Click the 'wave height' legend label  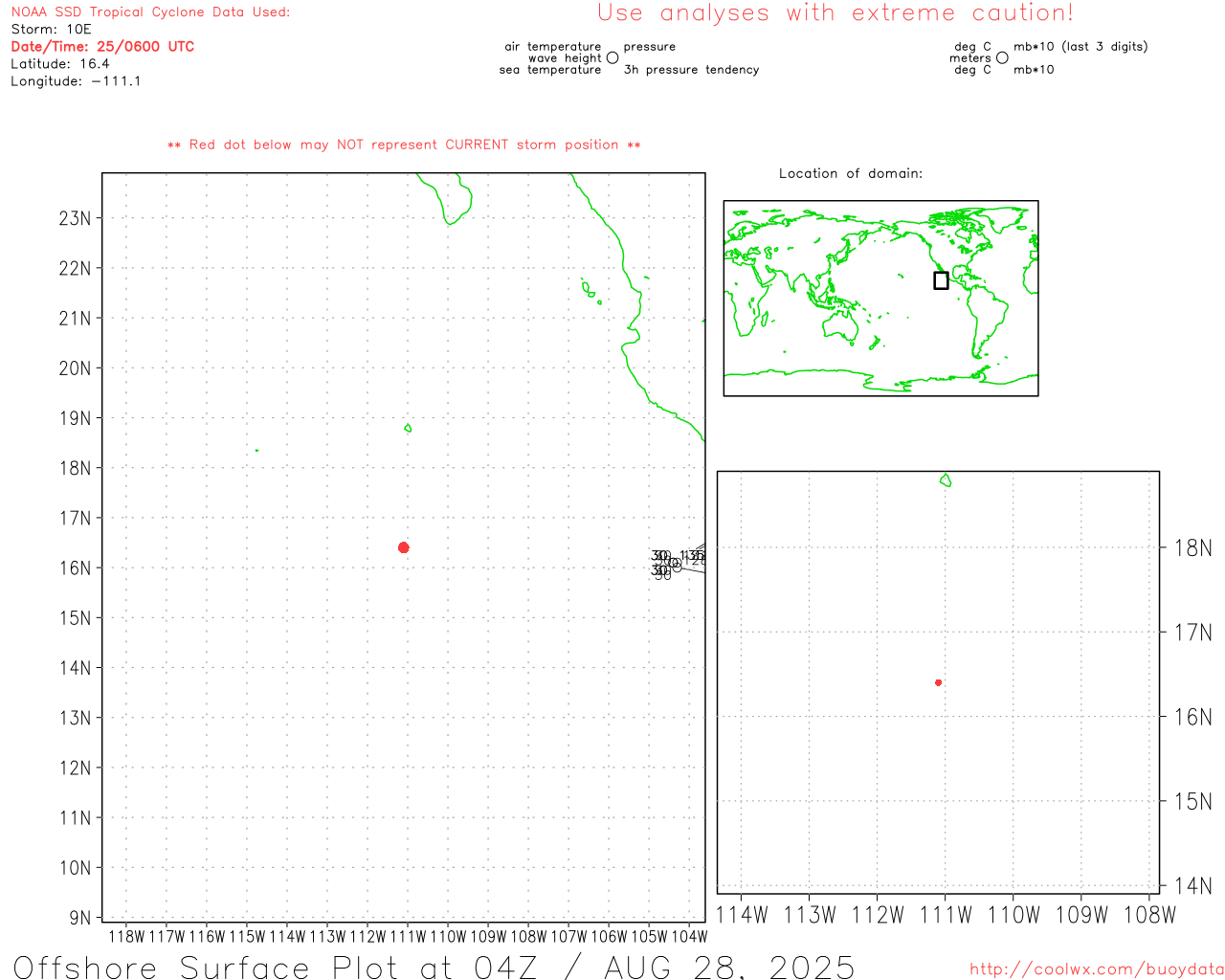[x=565, y=58]
